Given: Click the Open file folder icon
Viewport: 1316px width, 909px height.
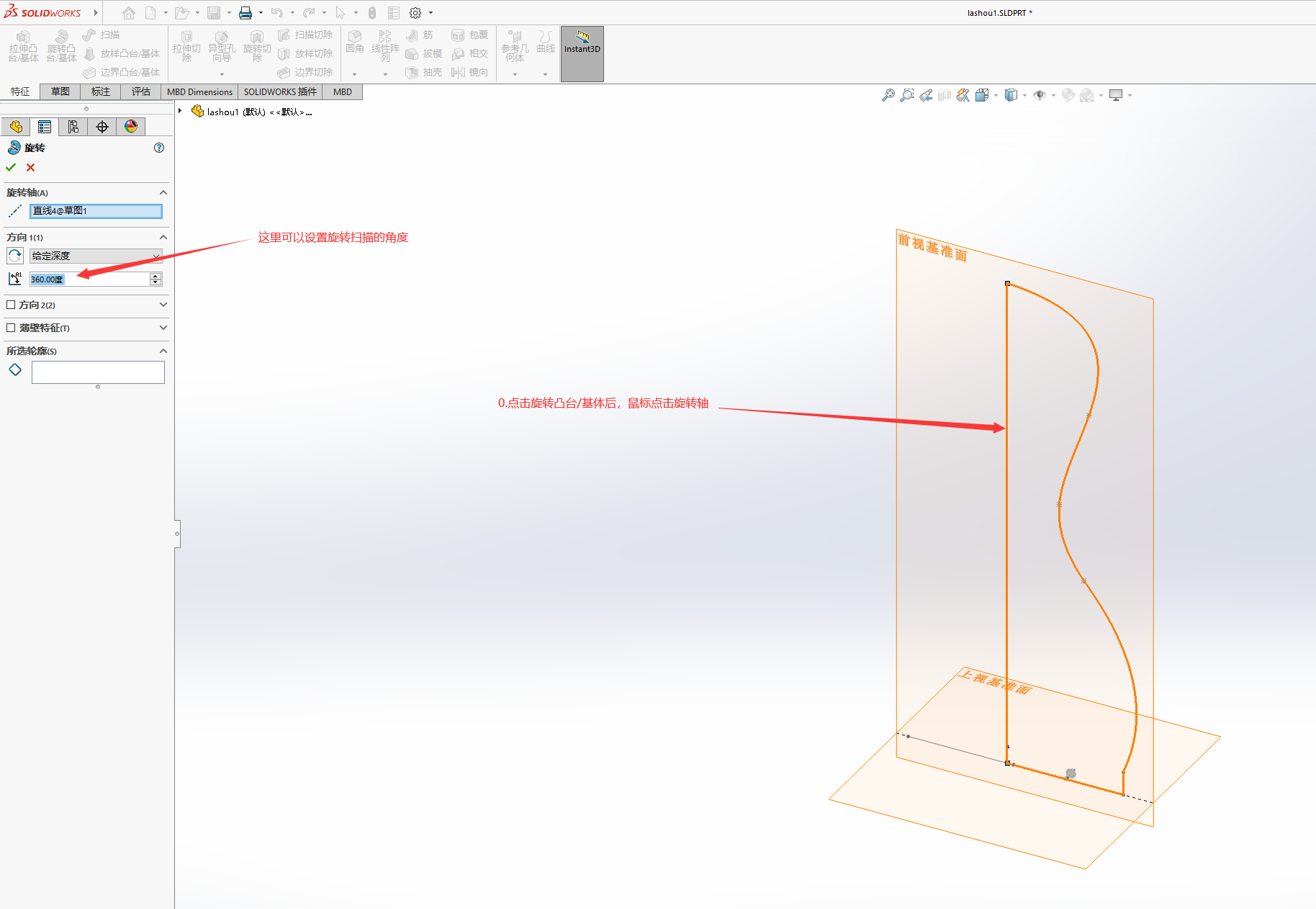Looking at the screenshot, I should pyautogui.click(x=182, y=13).
